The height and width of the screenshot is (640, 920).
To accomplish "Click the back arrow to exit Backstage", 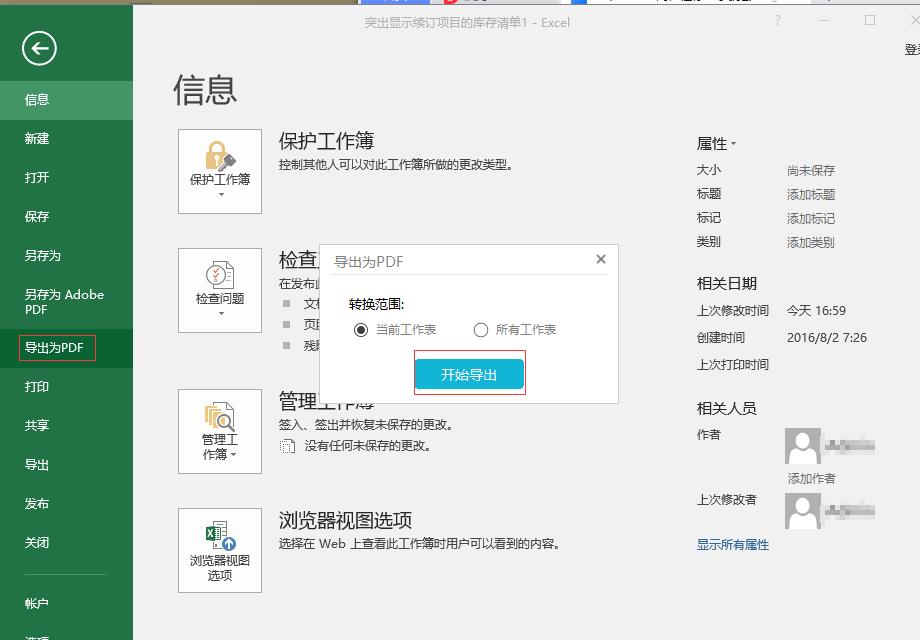I will coord(38,48).
